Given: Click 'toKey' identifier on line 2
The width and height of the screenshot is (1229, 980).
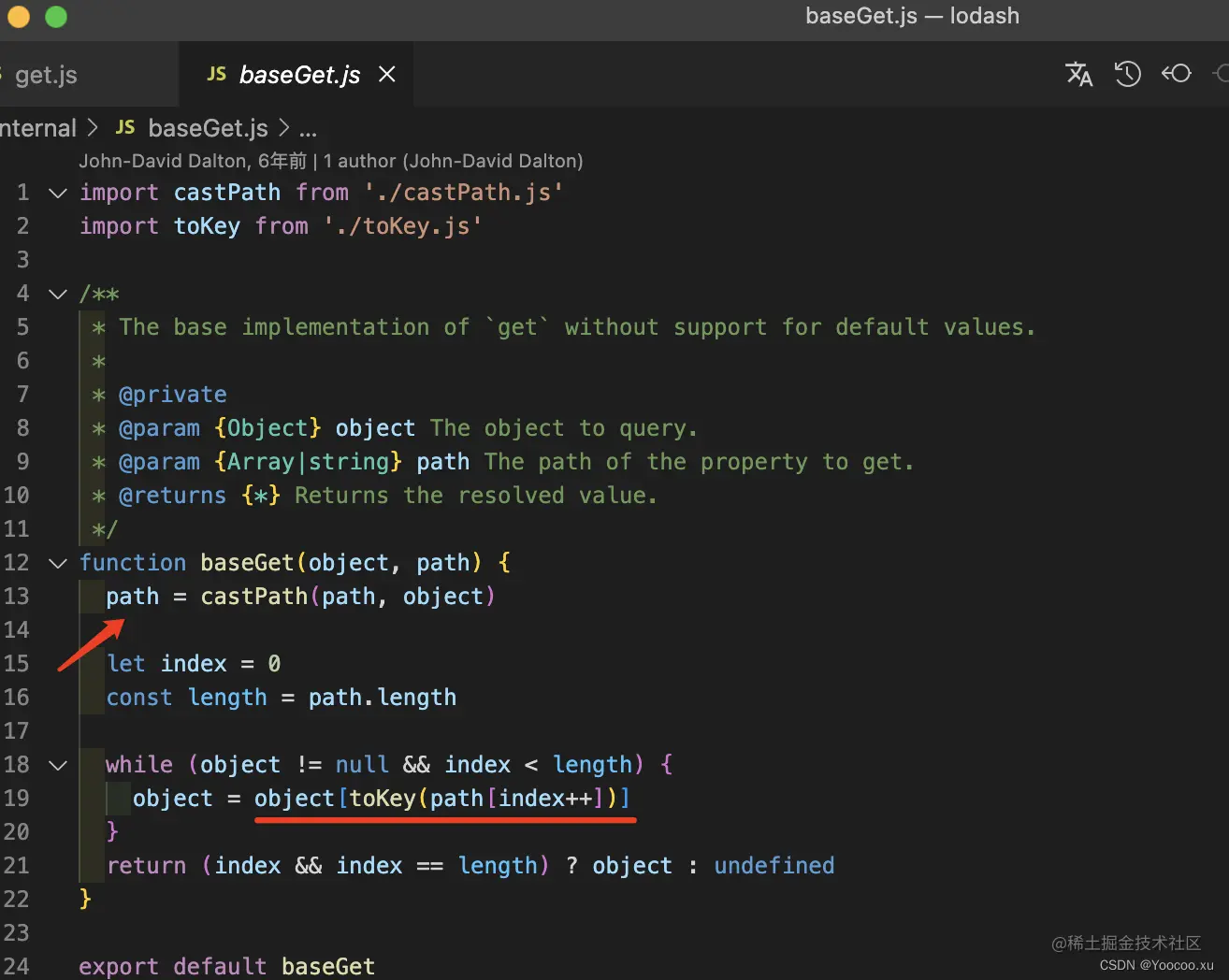Looking at the screenshot, I should click(207, 226).
